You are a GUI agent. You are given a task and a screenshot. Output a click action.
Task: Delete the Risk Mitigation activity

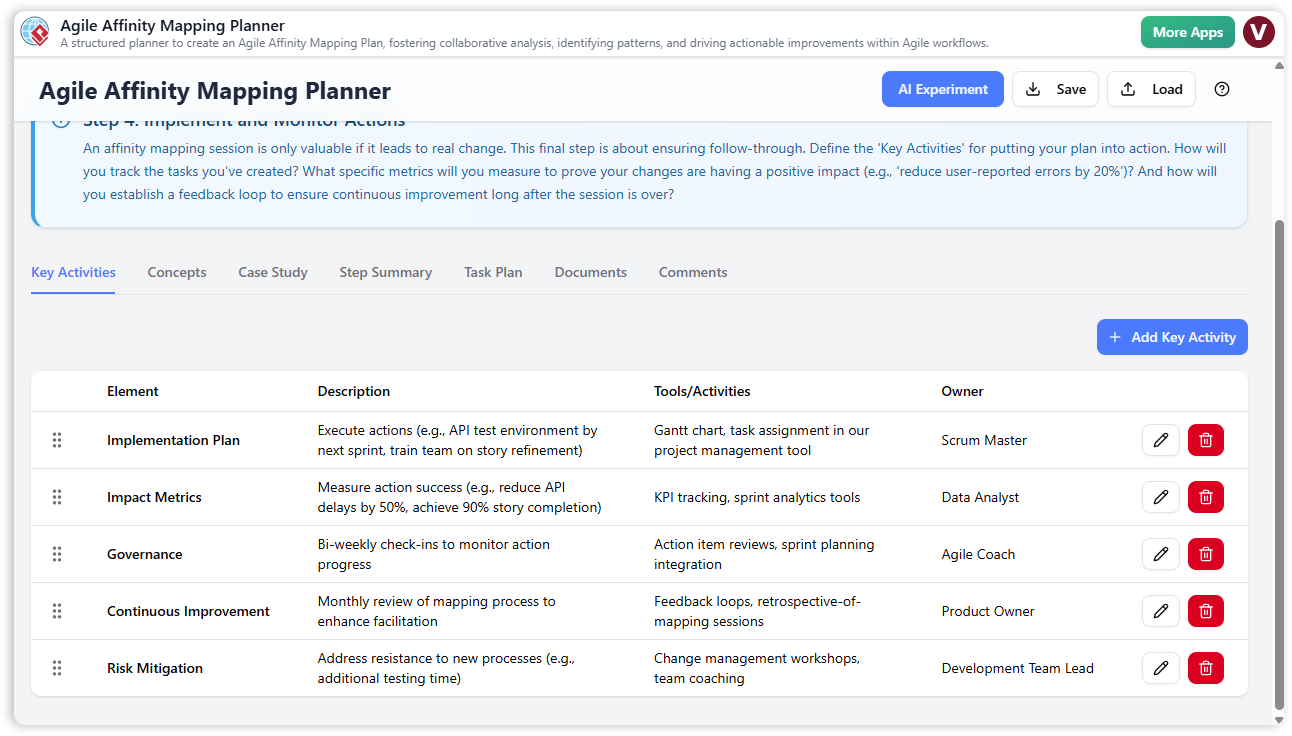click(1205, 667)
